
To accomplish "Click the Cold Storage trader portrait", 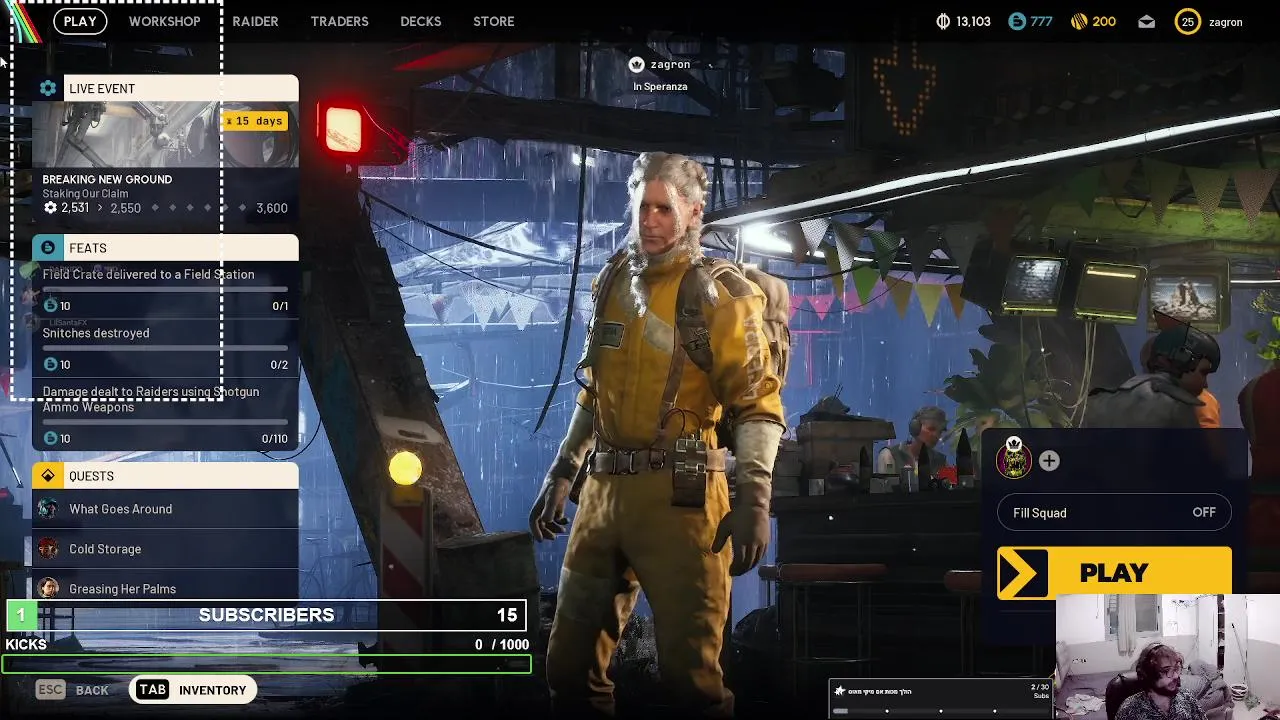I will coord(48,549).
